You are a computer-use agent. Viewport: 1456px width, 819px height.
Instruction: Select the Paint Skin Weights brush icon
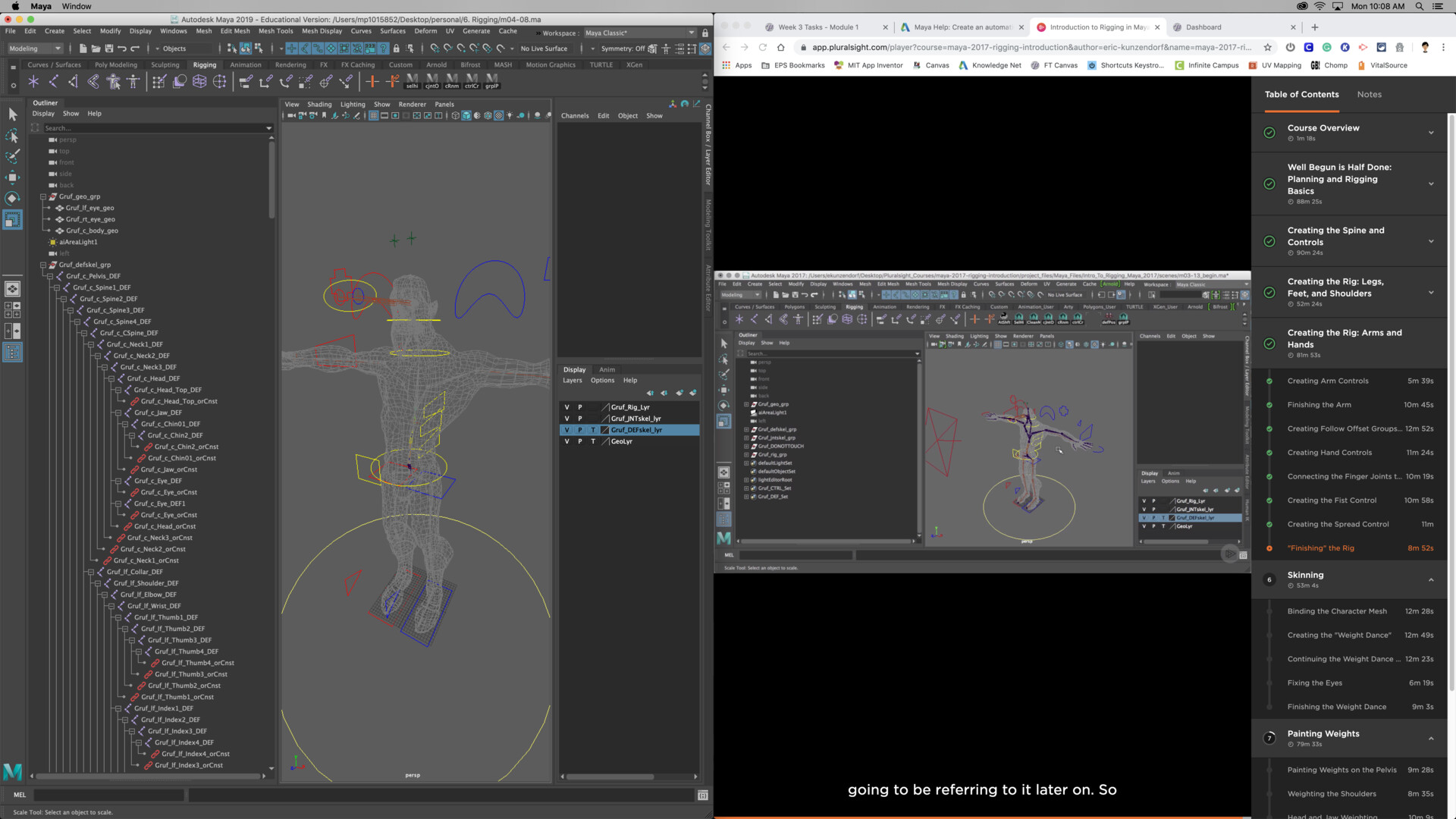coord(158,81)
